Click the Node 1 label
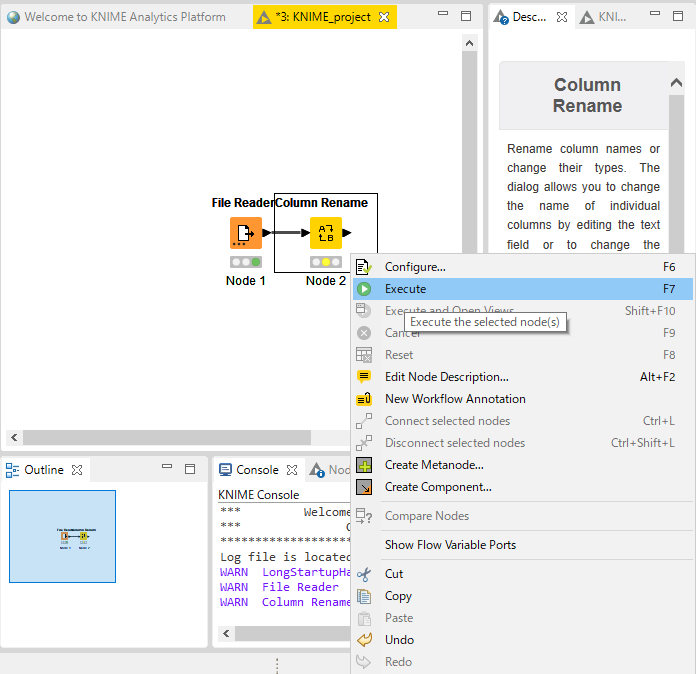 [245, 281]
